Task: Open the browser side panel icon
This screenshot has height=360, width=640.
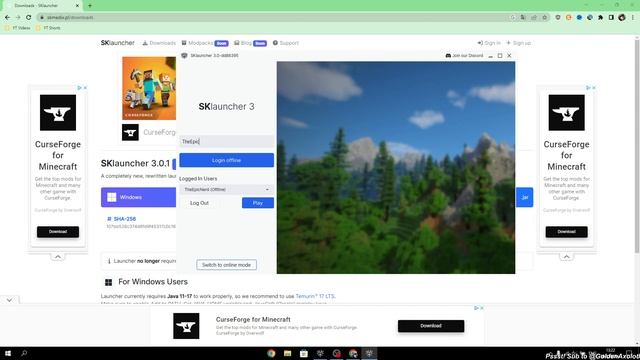Action: coord(611,18)
